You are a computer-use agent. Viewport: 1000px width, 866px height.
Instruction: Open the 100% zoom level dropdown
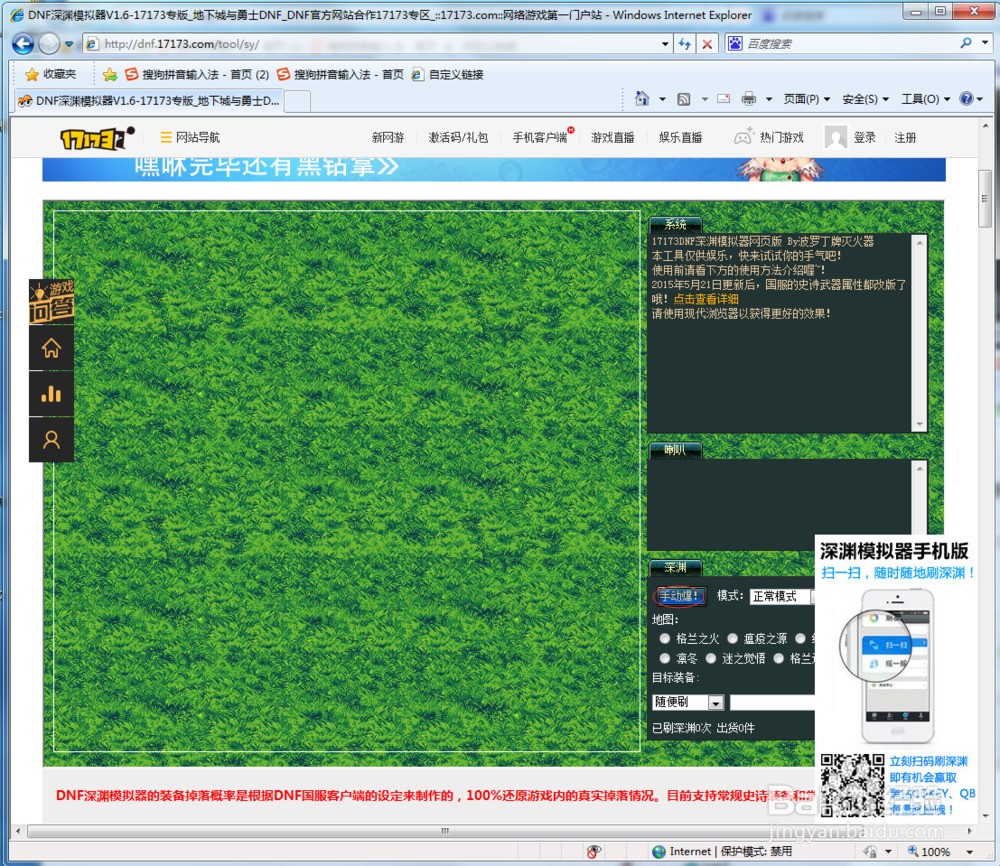pos(969,852)
